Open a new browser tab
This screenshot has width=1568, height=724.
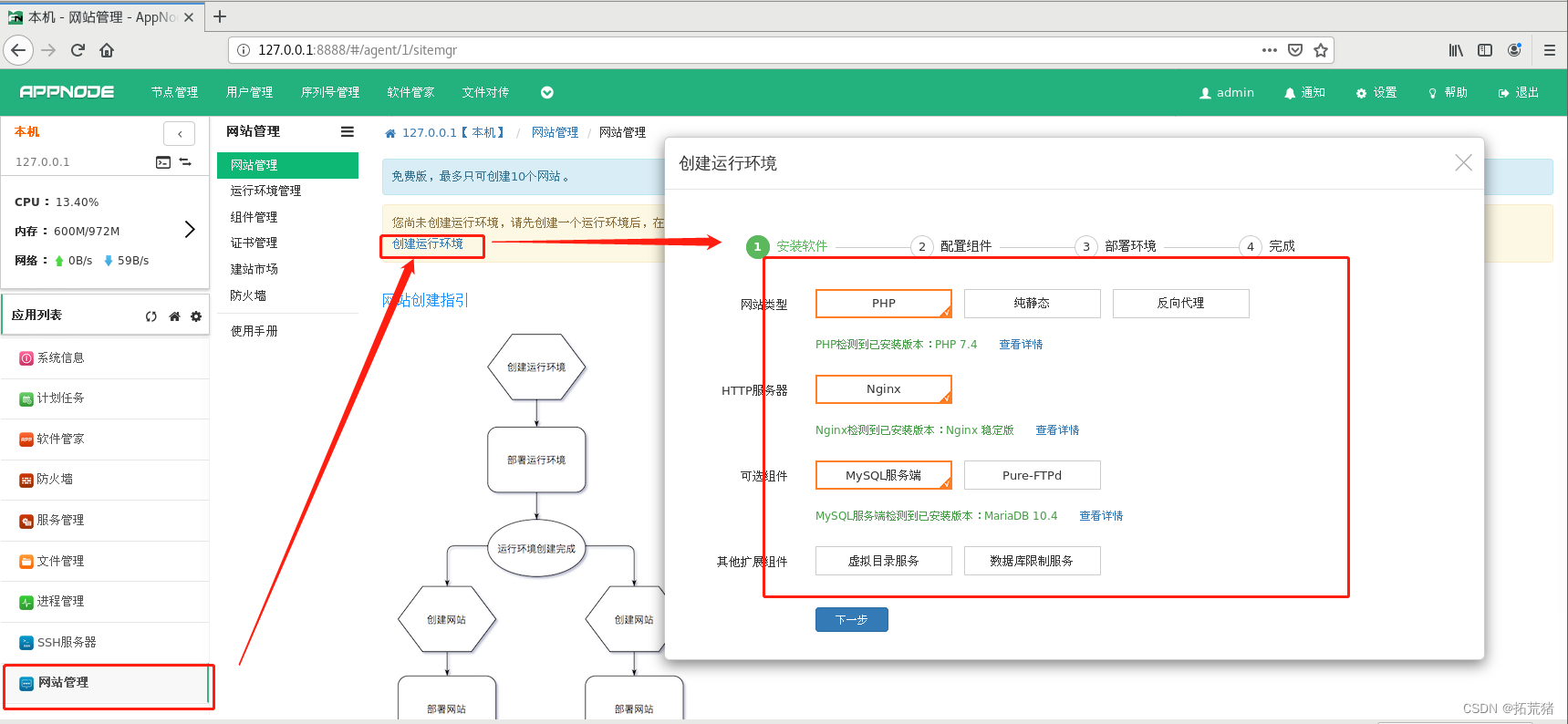pyautogui.click(x=220, y=16)
